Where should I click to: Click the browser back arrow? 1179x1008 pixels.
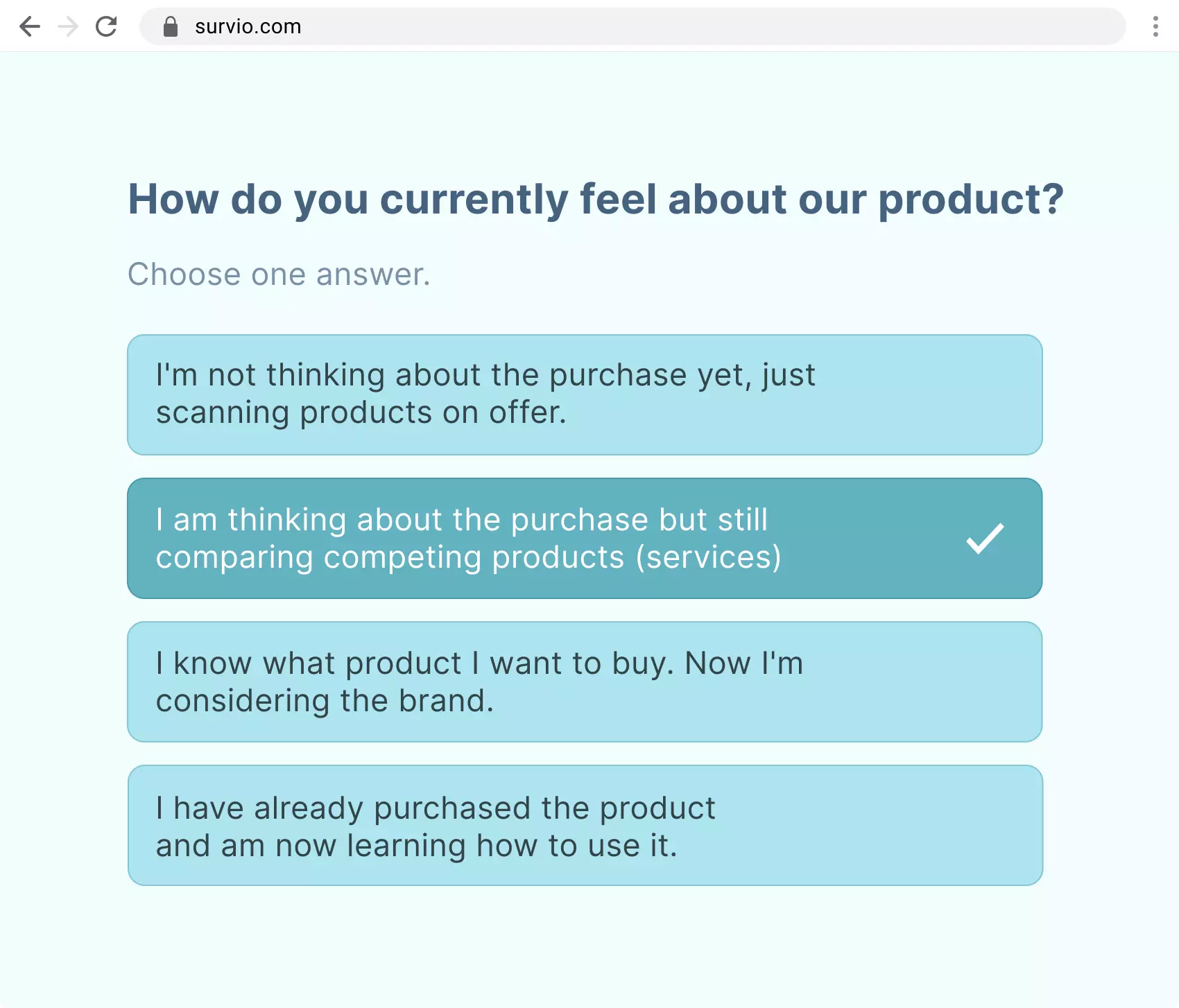30,26
